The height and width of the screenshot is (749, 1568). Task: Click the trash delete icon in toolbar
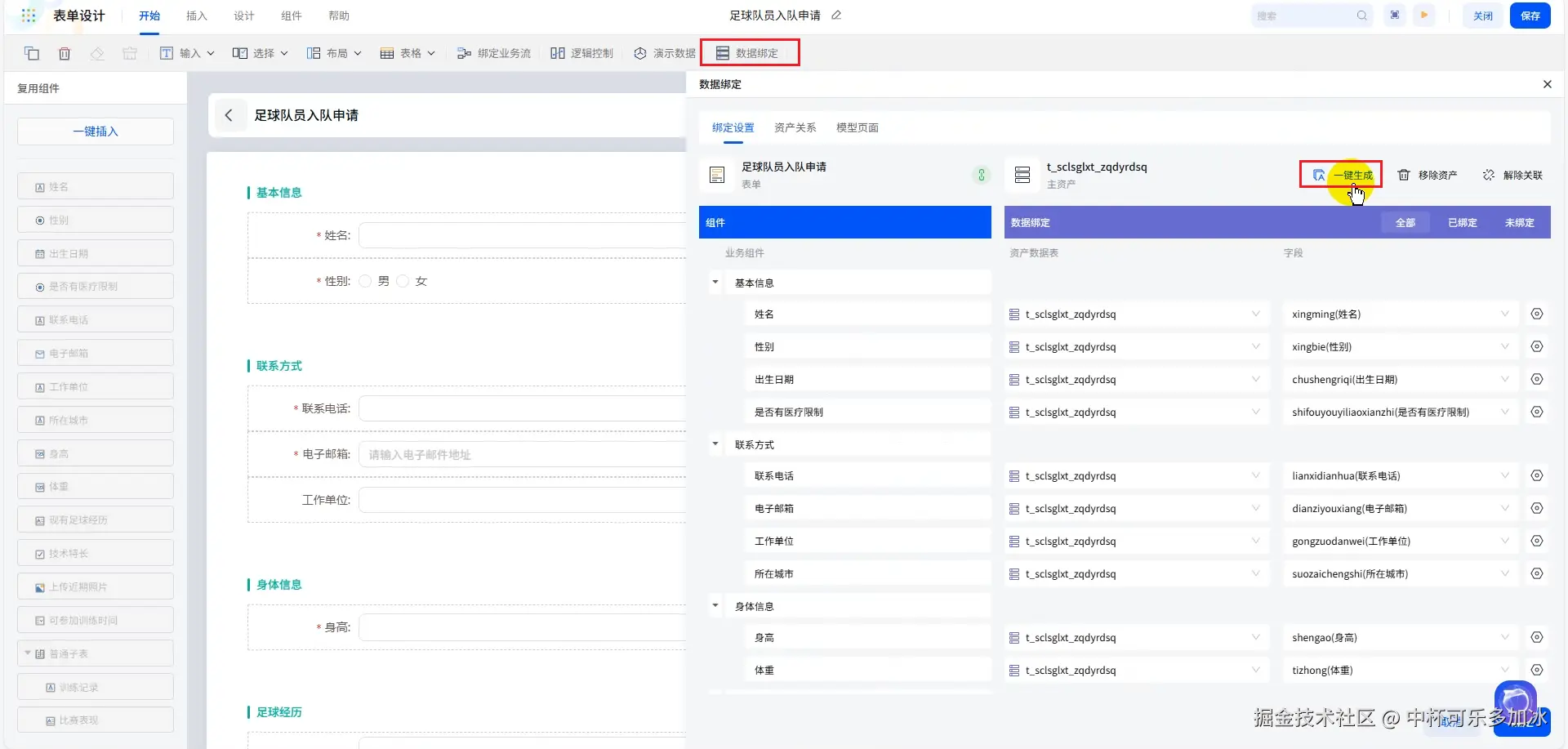click(65, 53)
